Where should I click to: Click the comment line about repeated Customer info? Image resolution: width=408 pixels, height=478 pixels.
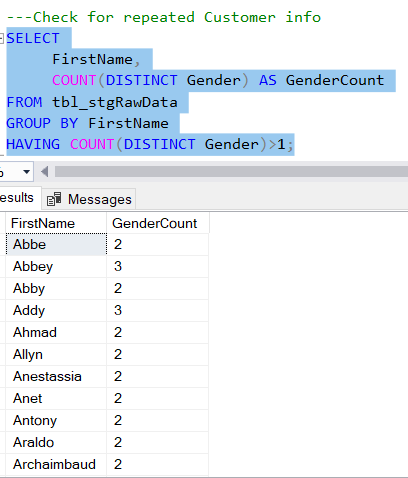(164, 17)
